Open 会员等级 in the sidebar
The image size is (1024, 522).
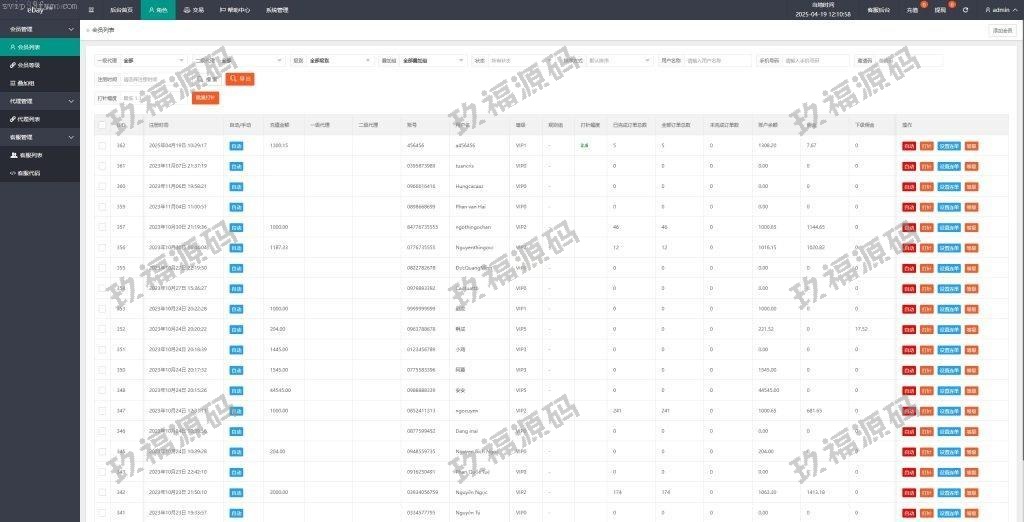pos(30,64)
